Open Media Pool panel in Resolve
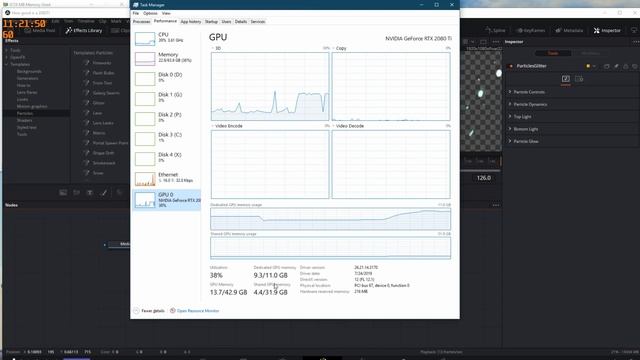This screenshot has width=640, height=360. (40, 31)
